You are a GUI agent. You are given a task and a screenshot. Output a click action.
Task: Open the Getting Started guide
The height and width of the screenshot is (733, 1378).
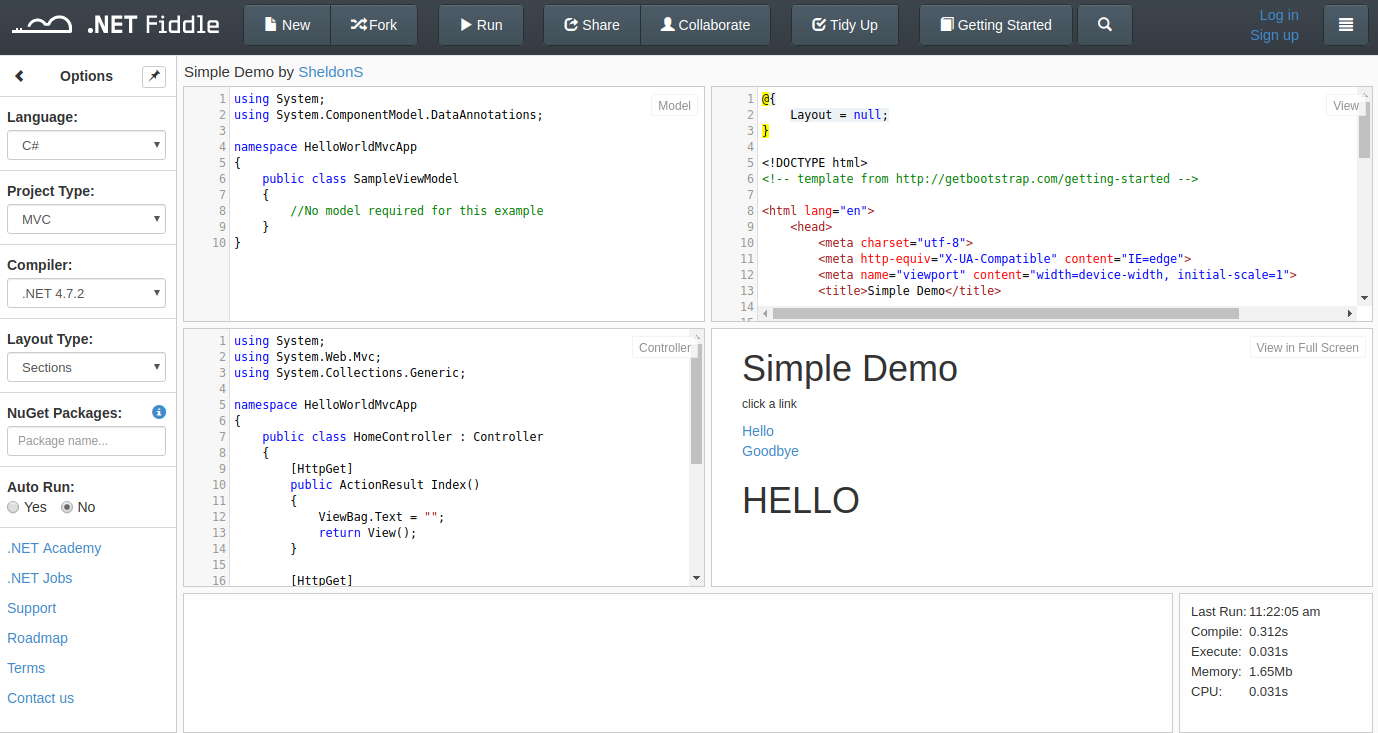995,25
